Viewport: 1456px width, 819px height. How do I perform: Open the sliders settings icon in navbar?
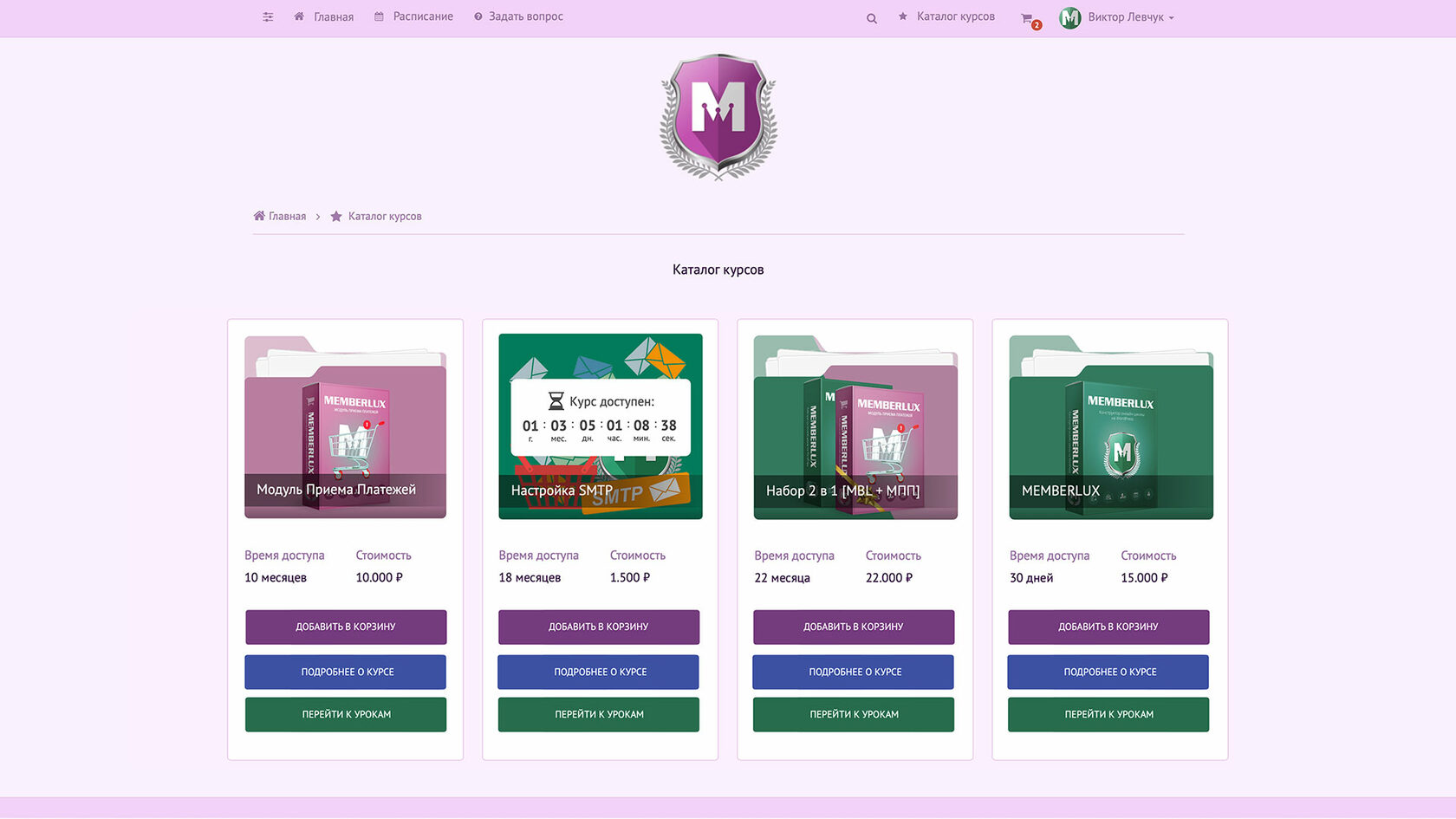[268, 17]
